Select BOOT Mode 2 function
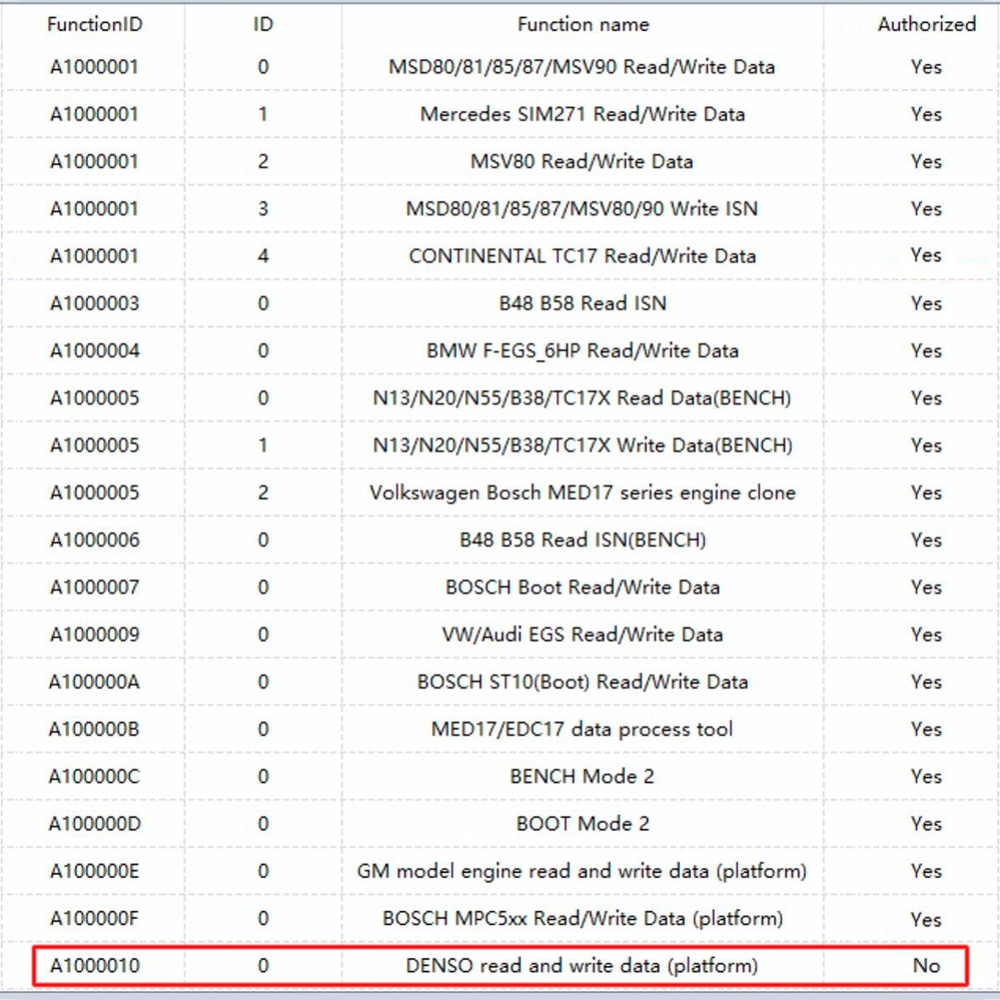This screenshot has width=1000, height=1000. tap(582, 823)
